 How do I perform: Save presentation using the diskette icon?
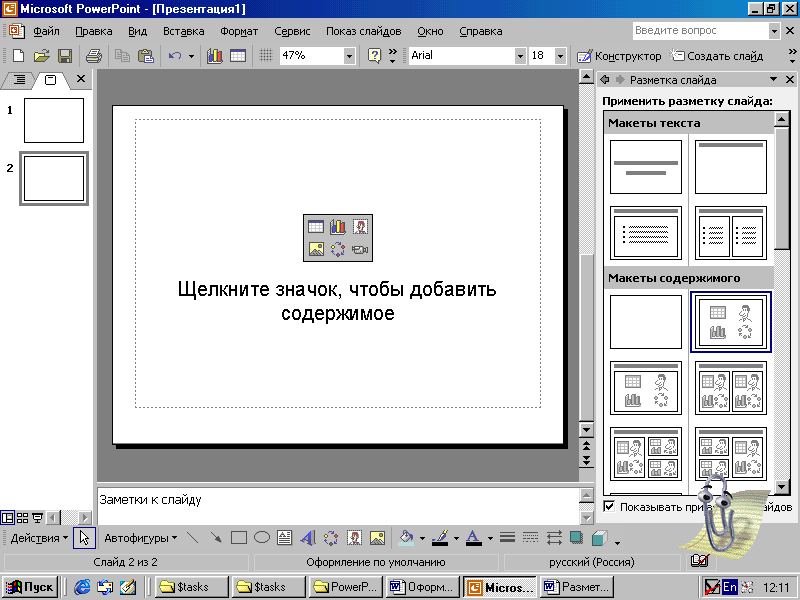(65, 56)
